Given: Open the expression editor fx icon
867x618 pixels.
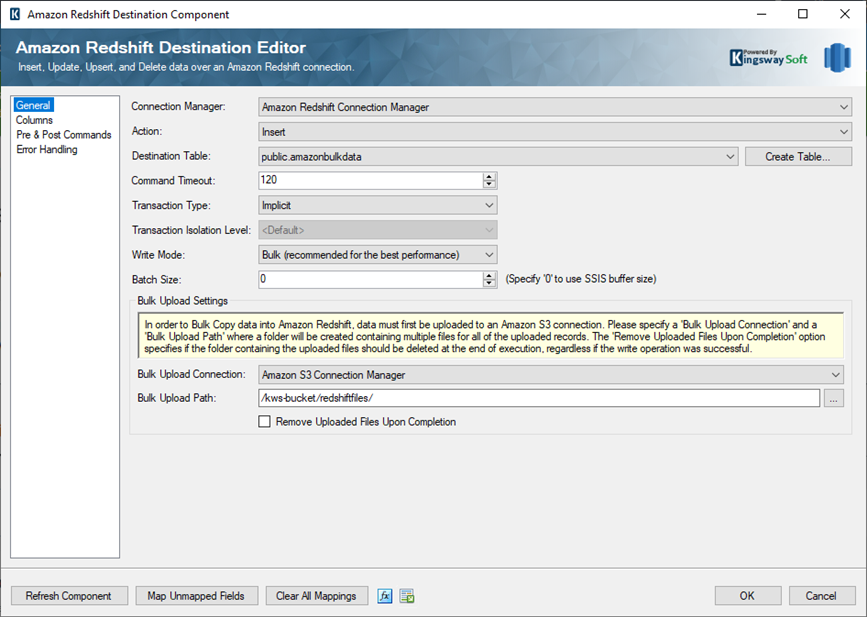Looking at the screenshot, I should point(385,596).
